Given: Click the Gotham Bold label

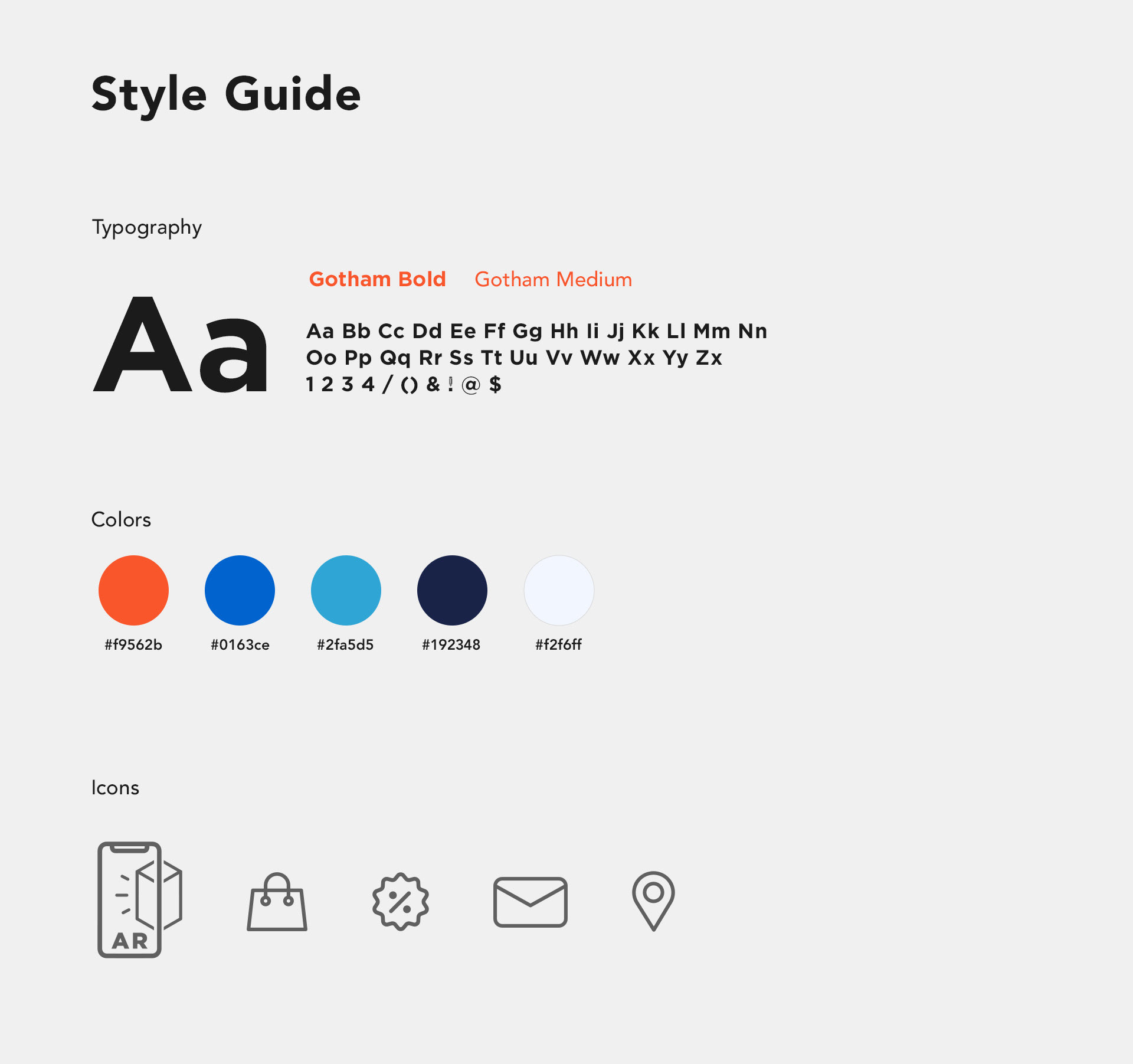Looking at the screenshot, I should click(x=378, y=279).
